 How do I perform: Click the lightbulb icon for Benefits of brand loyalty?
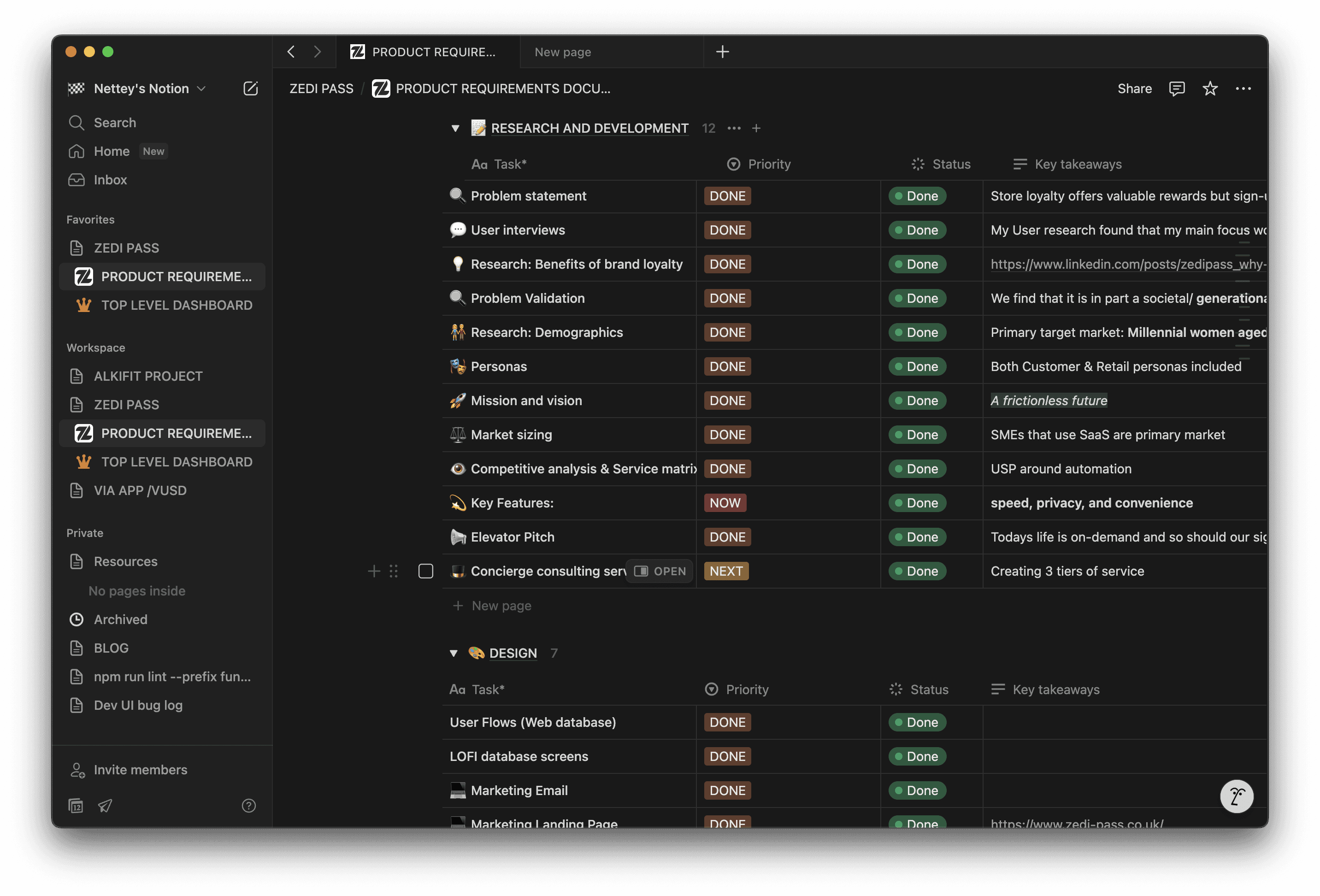pyautogui.click(x=458, y=264)
